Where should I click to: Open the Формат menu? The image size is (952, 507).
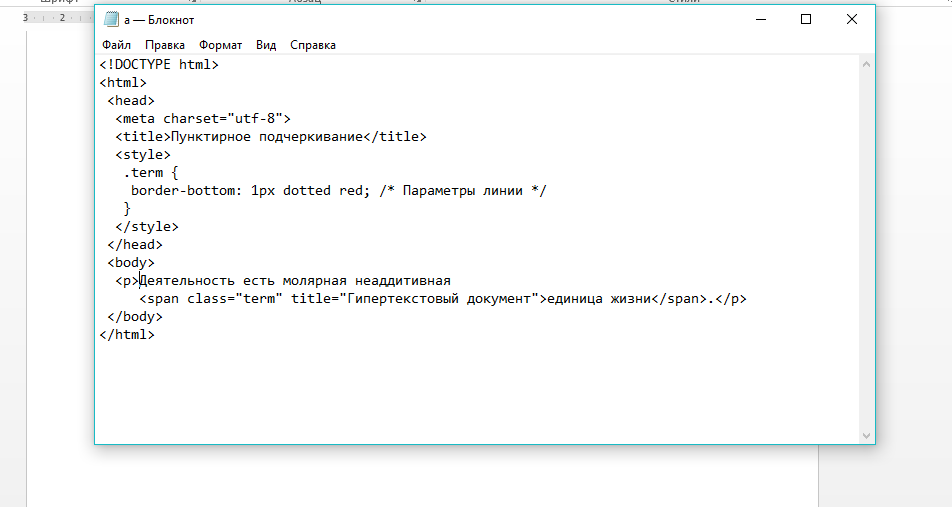coord(220,45)
